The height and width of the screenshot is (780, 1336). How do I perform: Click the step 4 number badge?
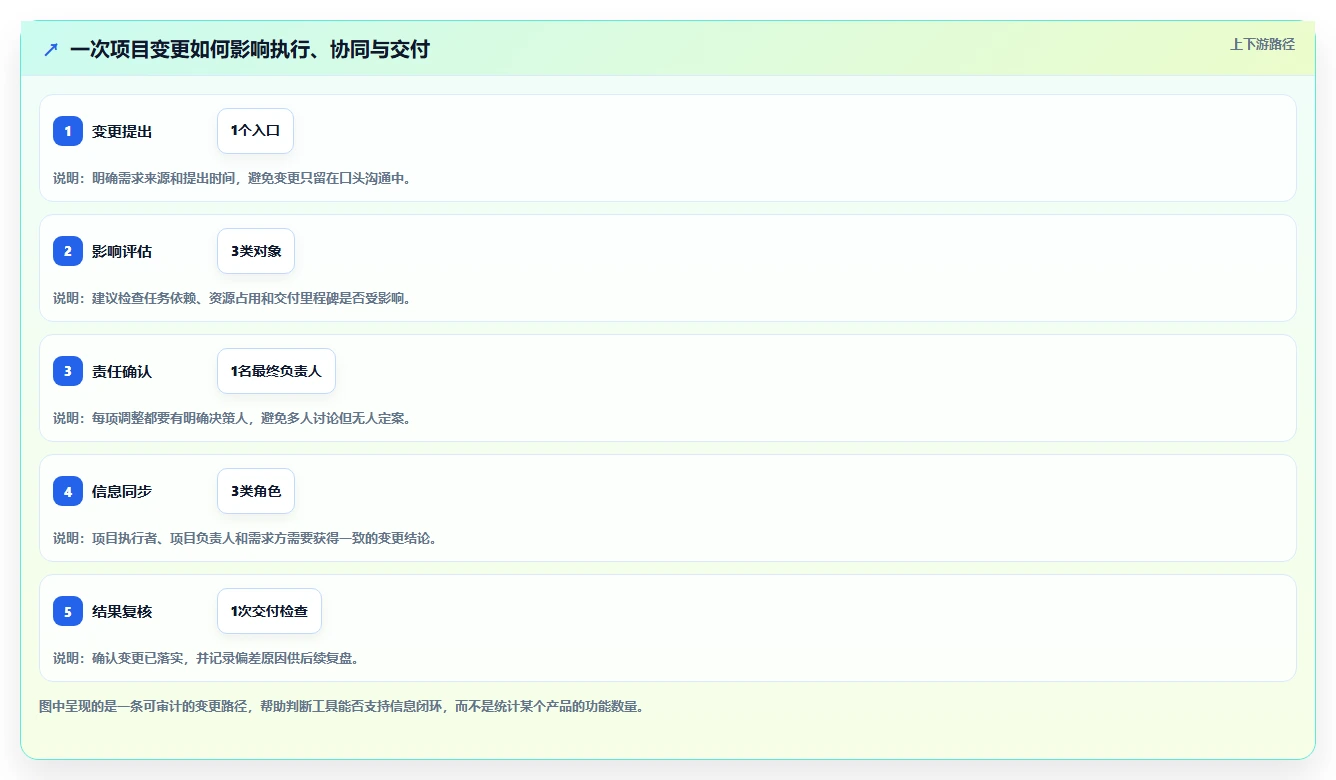click(68, 491)
